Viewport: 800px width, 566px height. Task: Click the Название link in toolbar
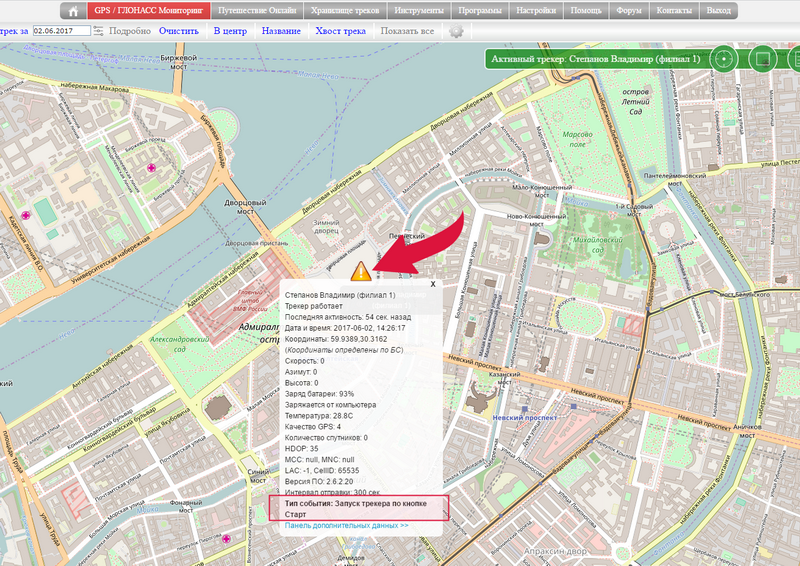(281, 31)
